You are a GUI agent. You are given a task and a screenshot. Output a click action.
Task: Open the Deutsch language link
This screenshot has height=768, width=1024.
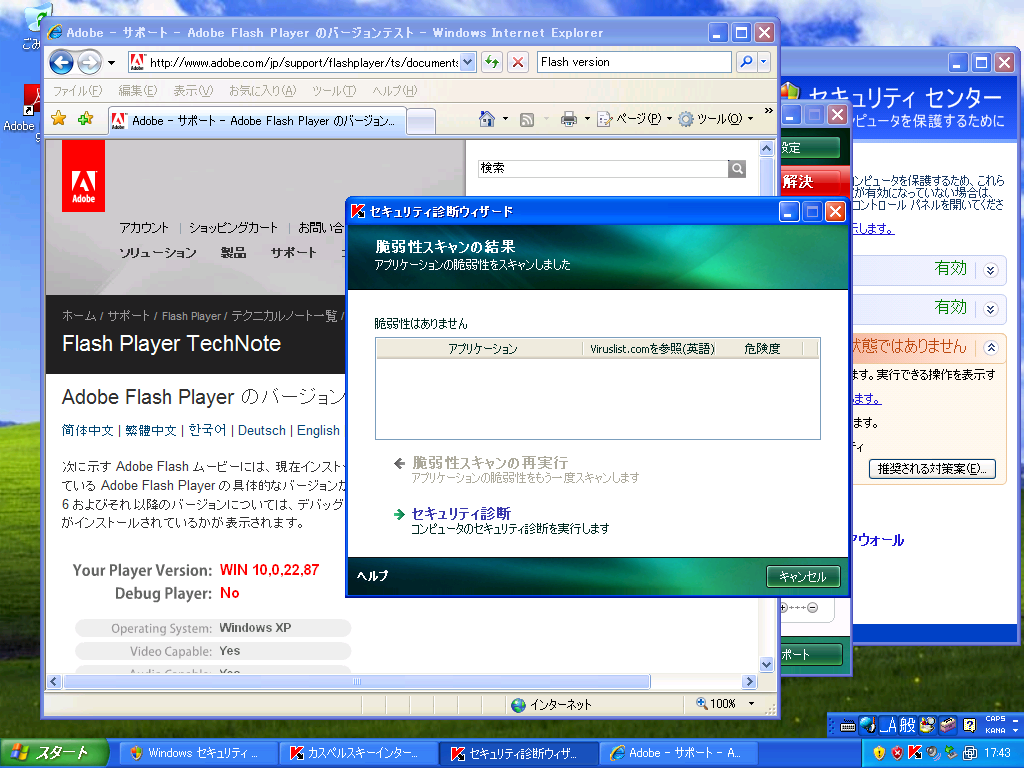[262, 430]
